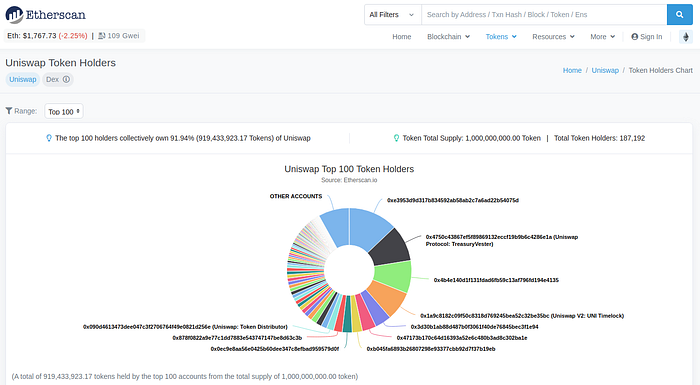Click the orange UNI Timelock pie slice
700x385 pixels.
pyautogui.click(x=387, y=298)
